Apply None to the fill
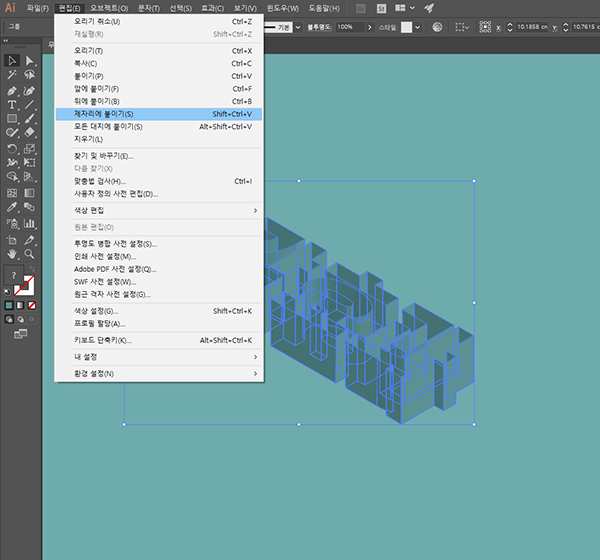The height and width of the screenshot is (560, 600). [x=32, y=305]
